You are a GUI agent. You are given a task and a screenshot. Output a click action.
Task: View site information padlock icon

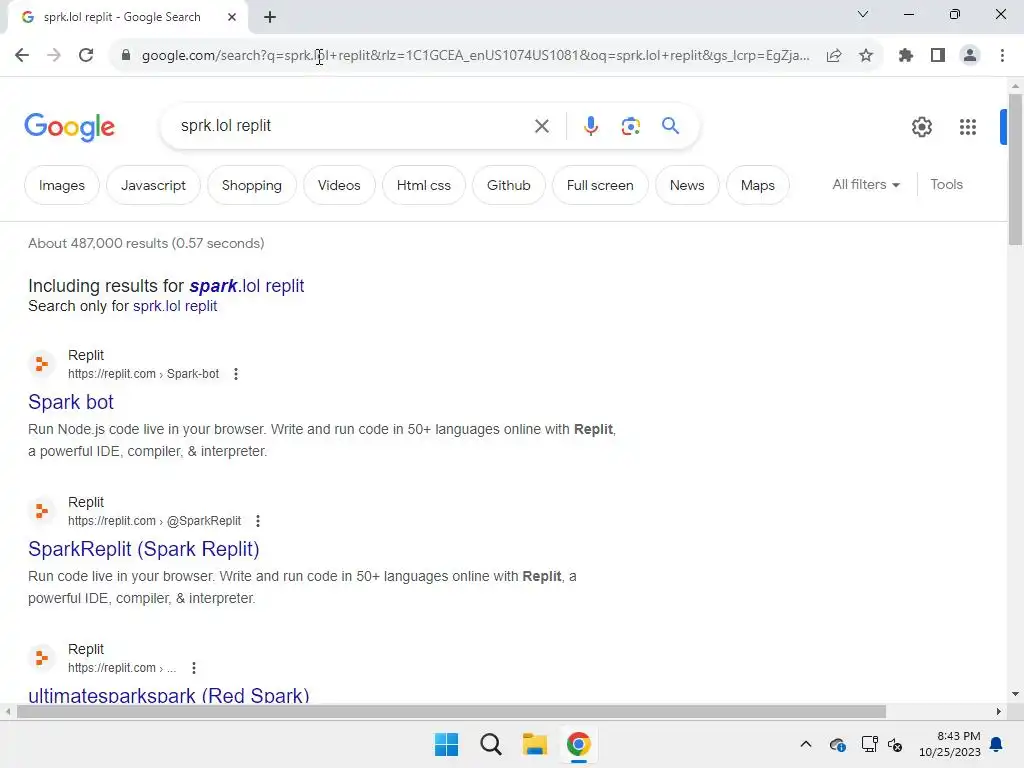pyautogui.click(x=126, y=56)
